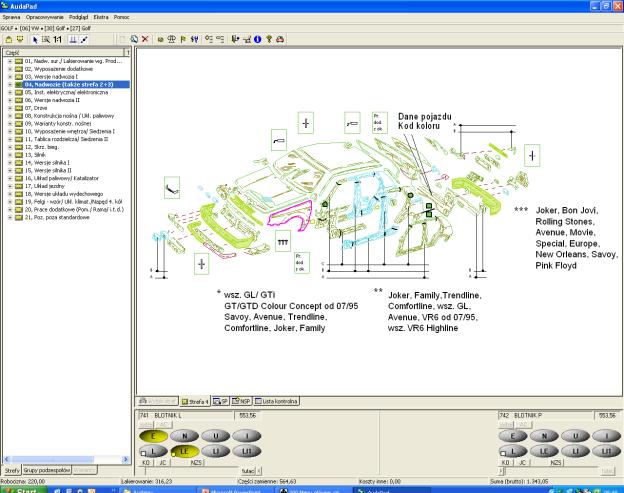Screen dimensions: 624x493
Task: Click the red car toolbar icon
Action: pos(280,39)
